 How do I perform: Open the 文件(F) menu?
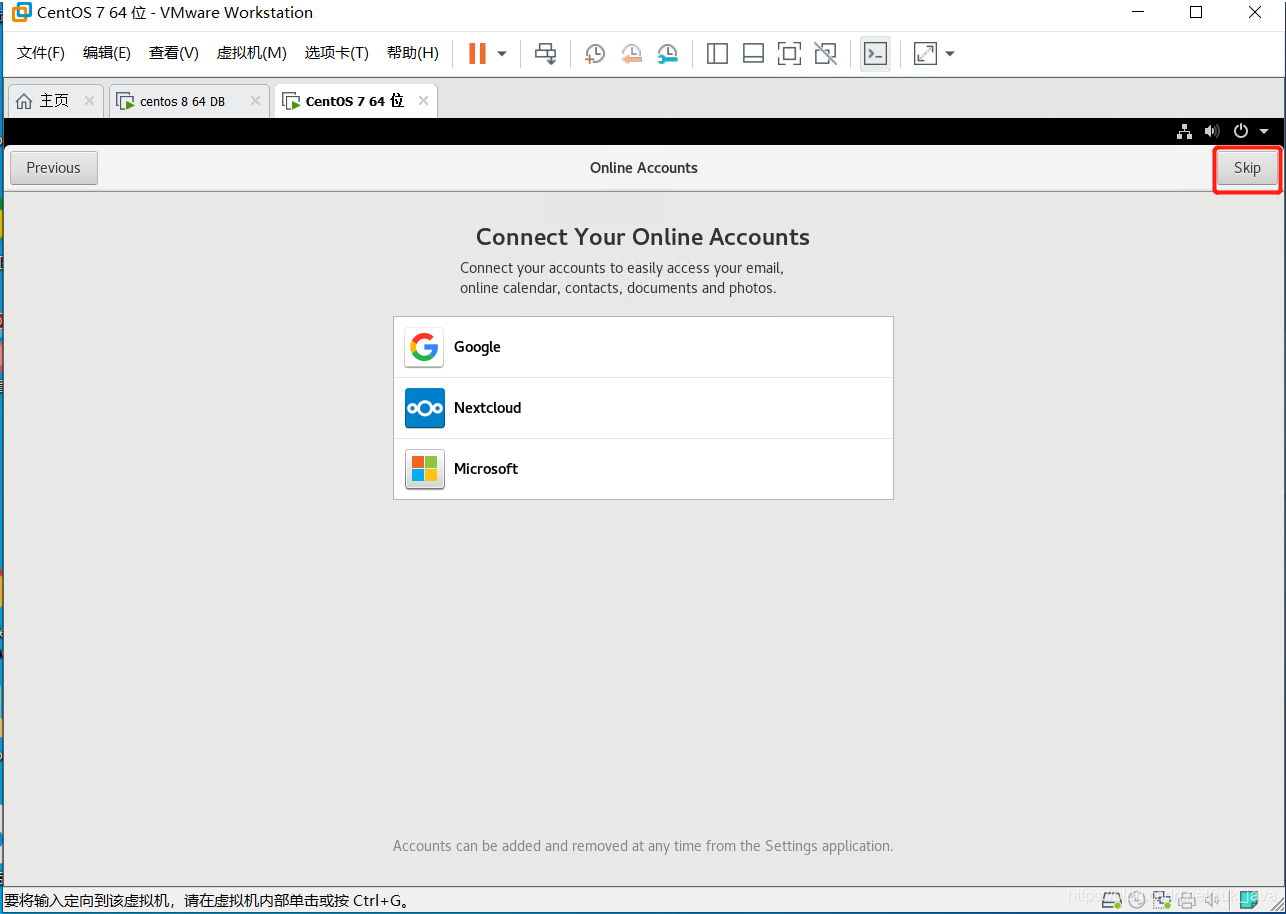click(x=41, y=53)
